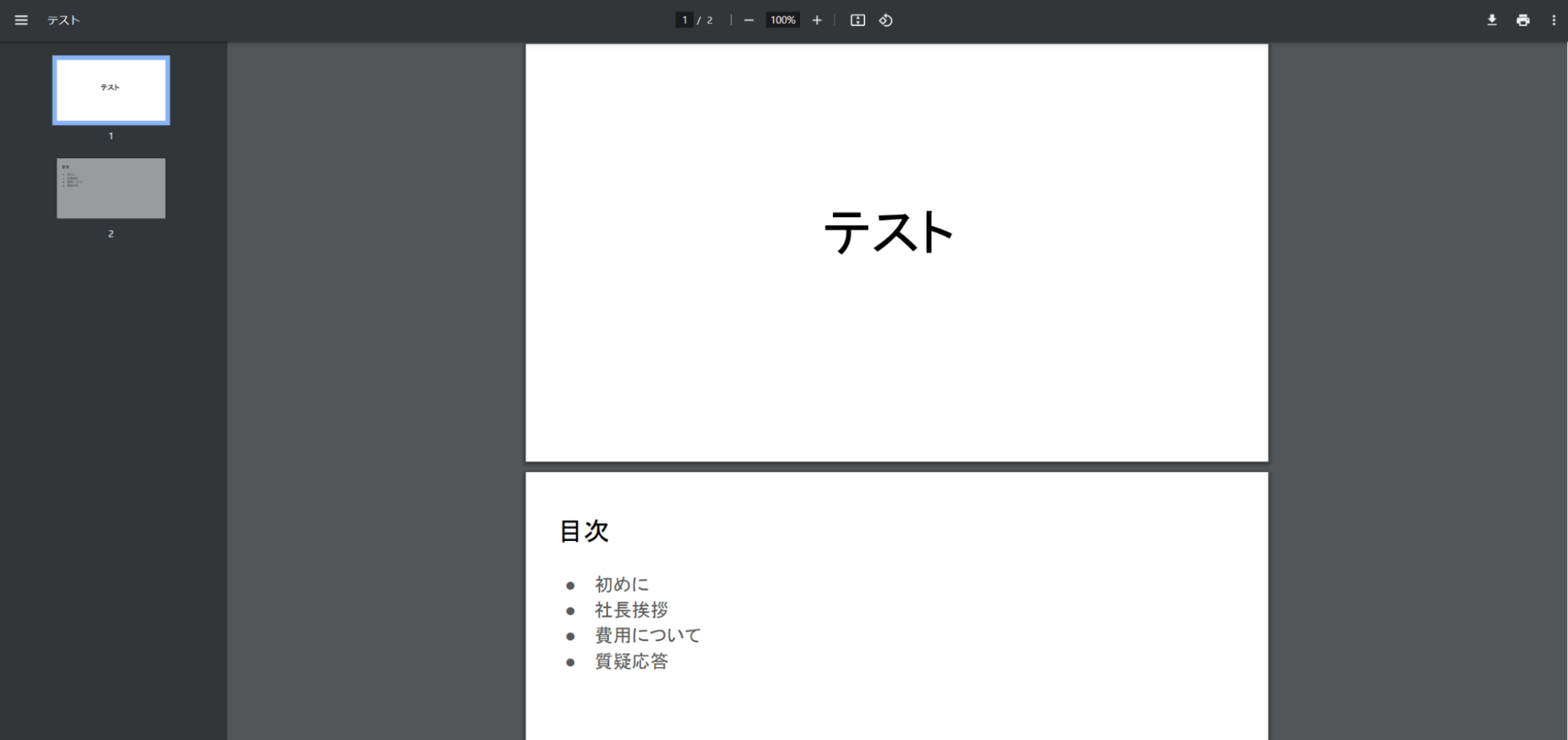This screenshot has height=740, width=1568.
Task: Rotate the document counterclockwise
Action: [x=886, y=20]
